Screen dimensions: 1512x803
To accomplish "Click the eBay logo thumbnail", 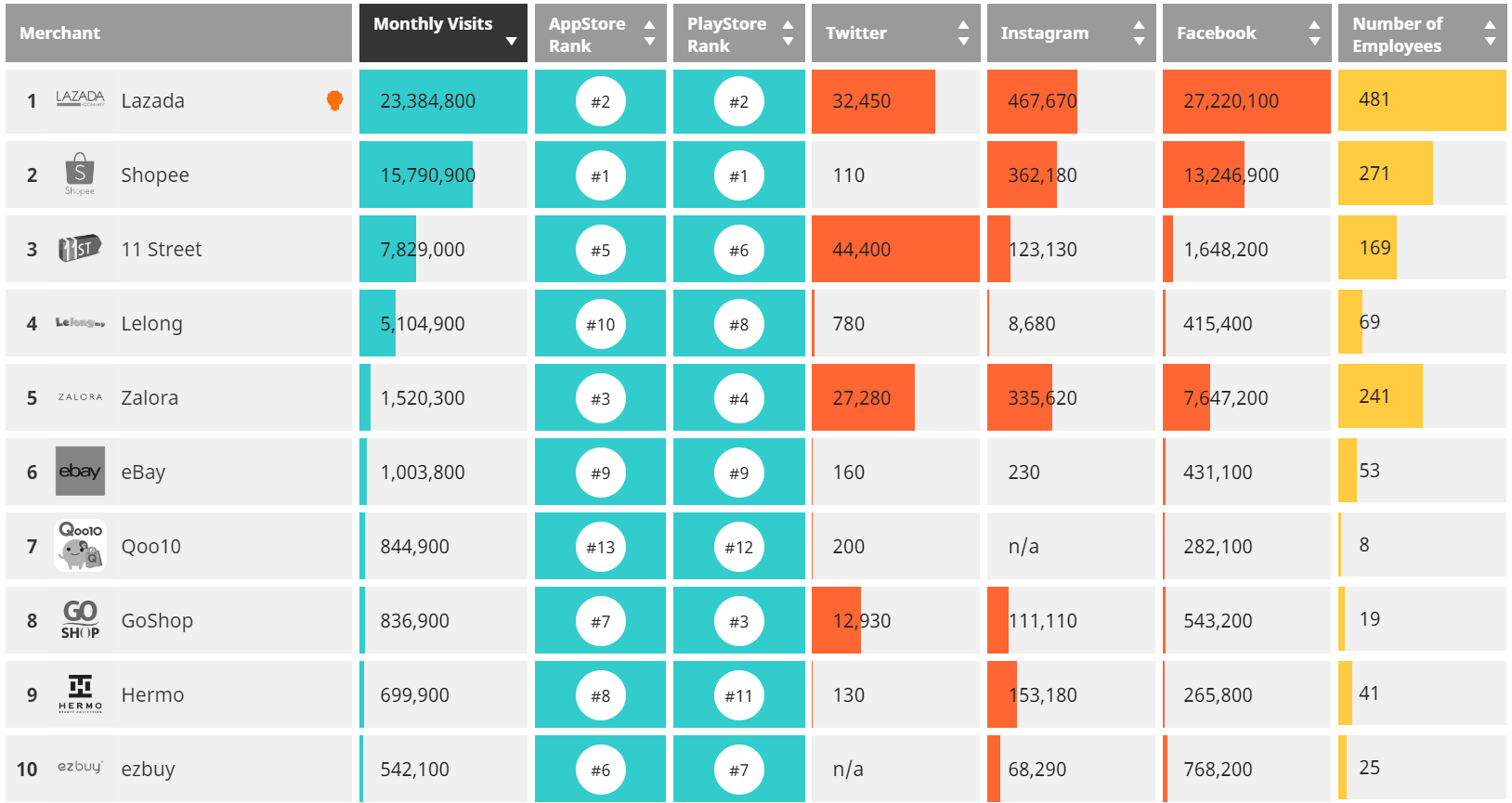I will coord(80,472).
